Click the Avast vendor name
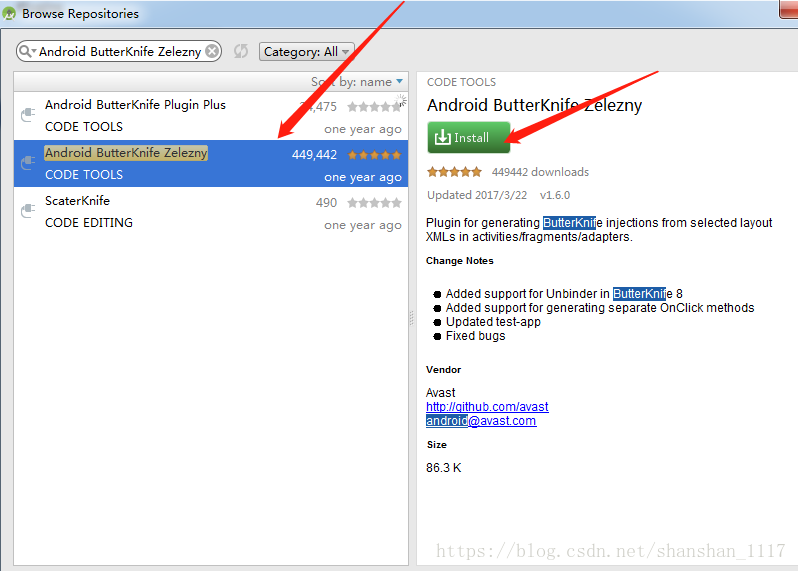This screenshot has width=798, height=571. tap(440, 393)
